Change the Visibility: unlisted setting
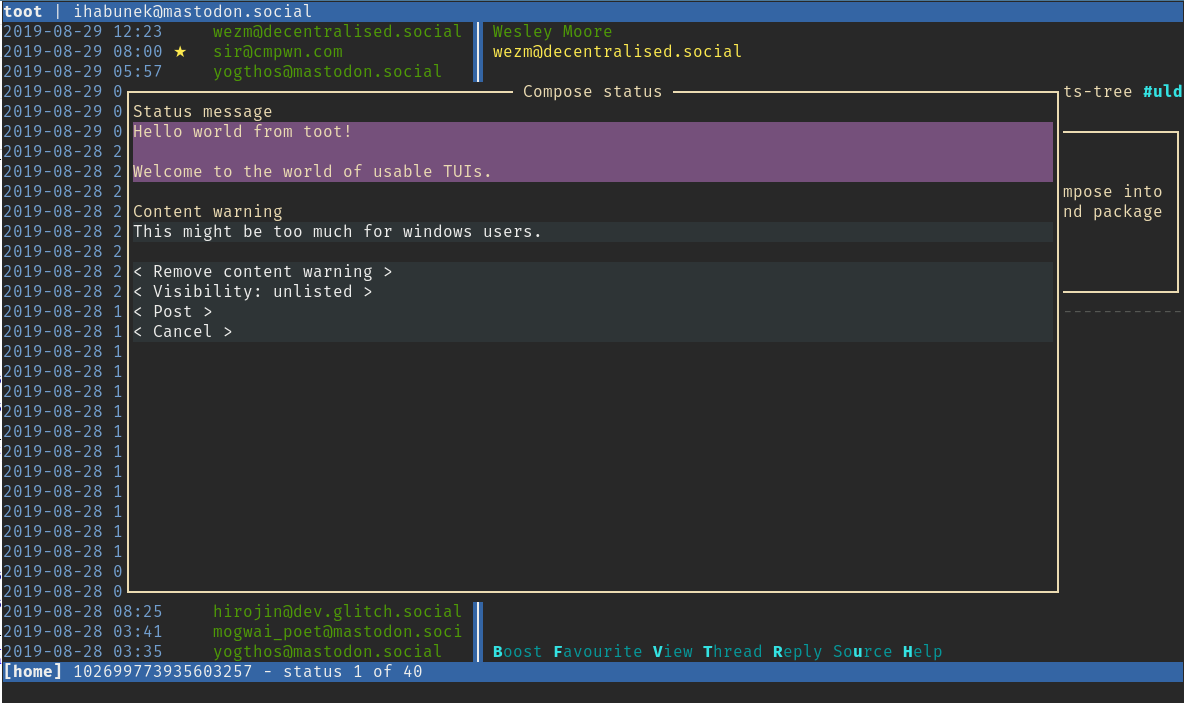The height and width of the screenshot is (703, 1184). tap(252, 292)
